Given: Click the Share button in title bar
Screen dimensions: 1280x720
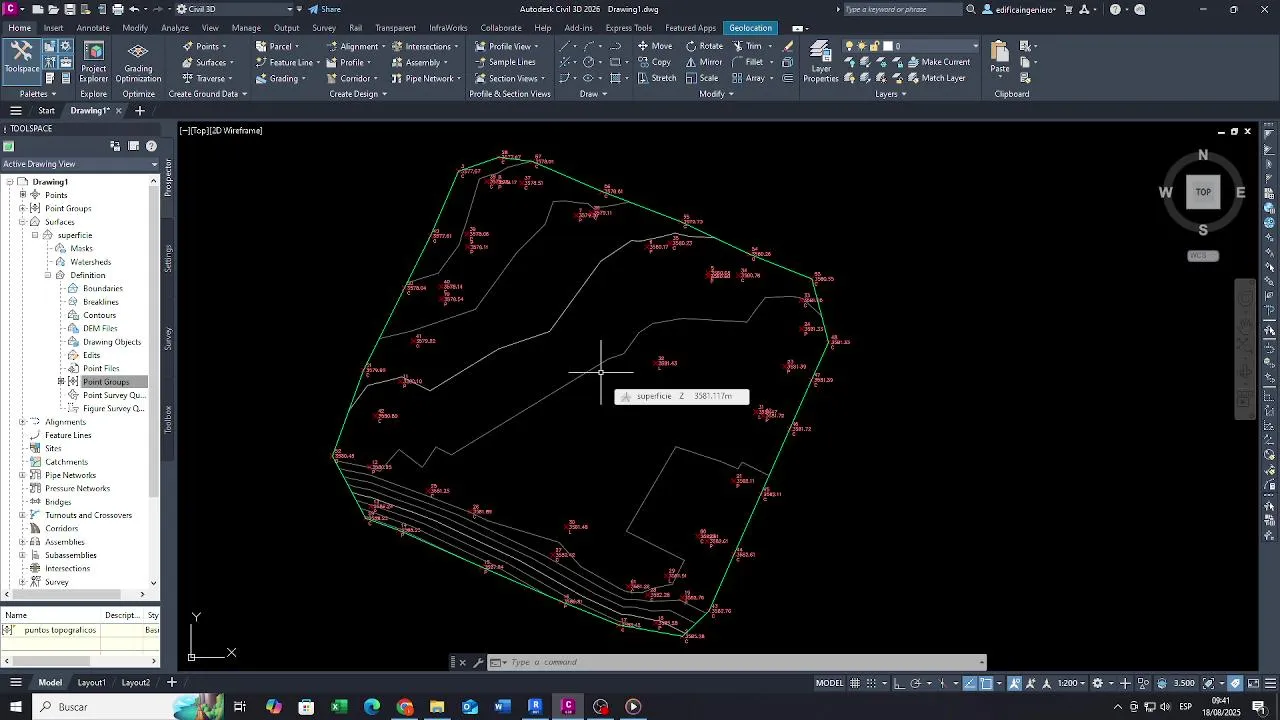Looking at the screenshot, I should click(x=324, y=9).
